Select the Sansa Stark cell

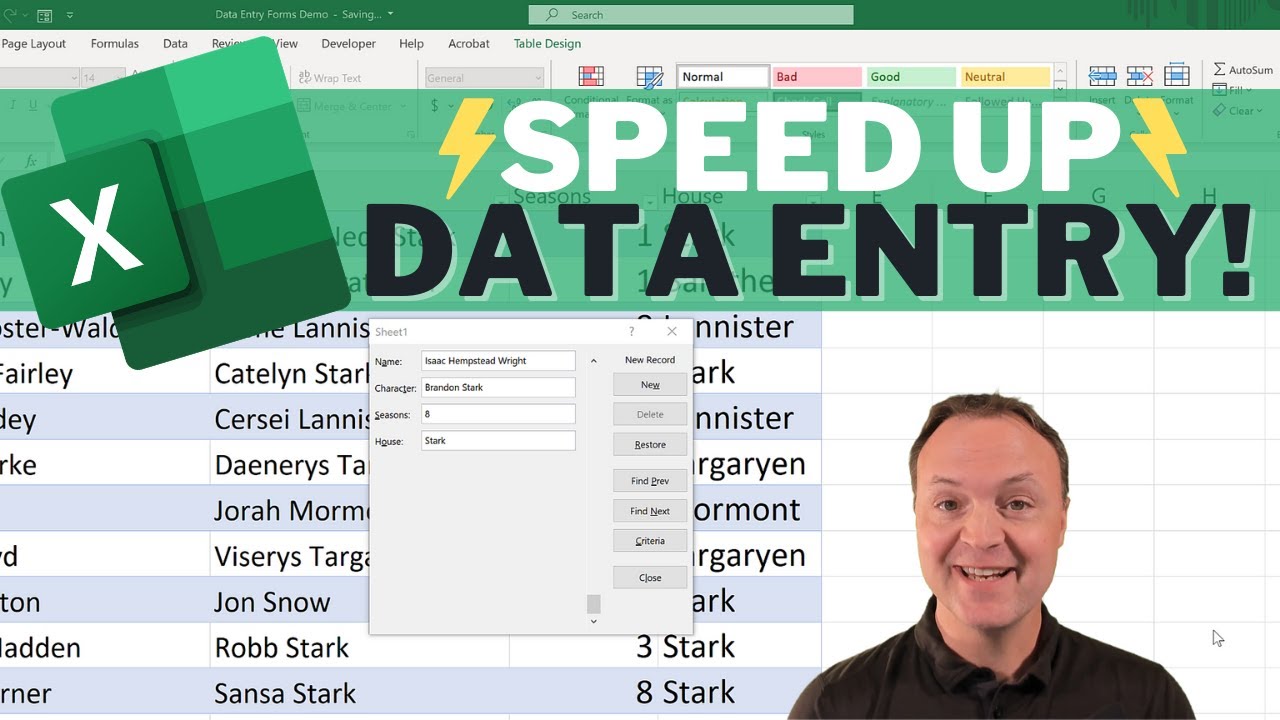point(359,693)
